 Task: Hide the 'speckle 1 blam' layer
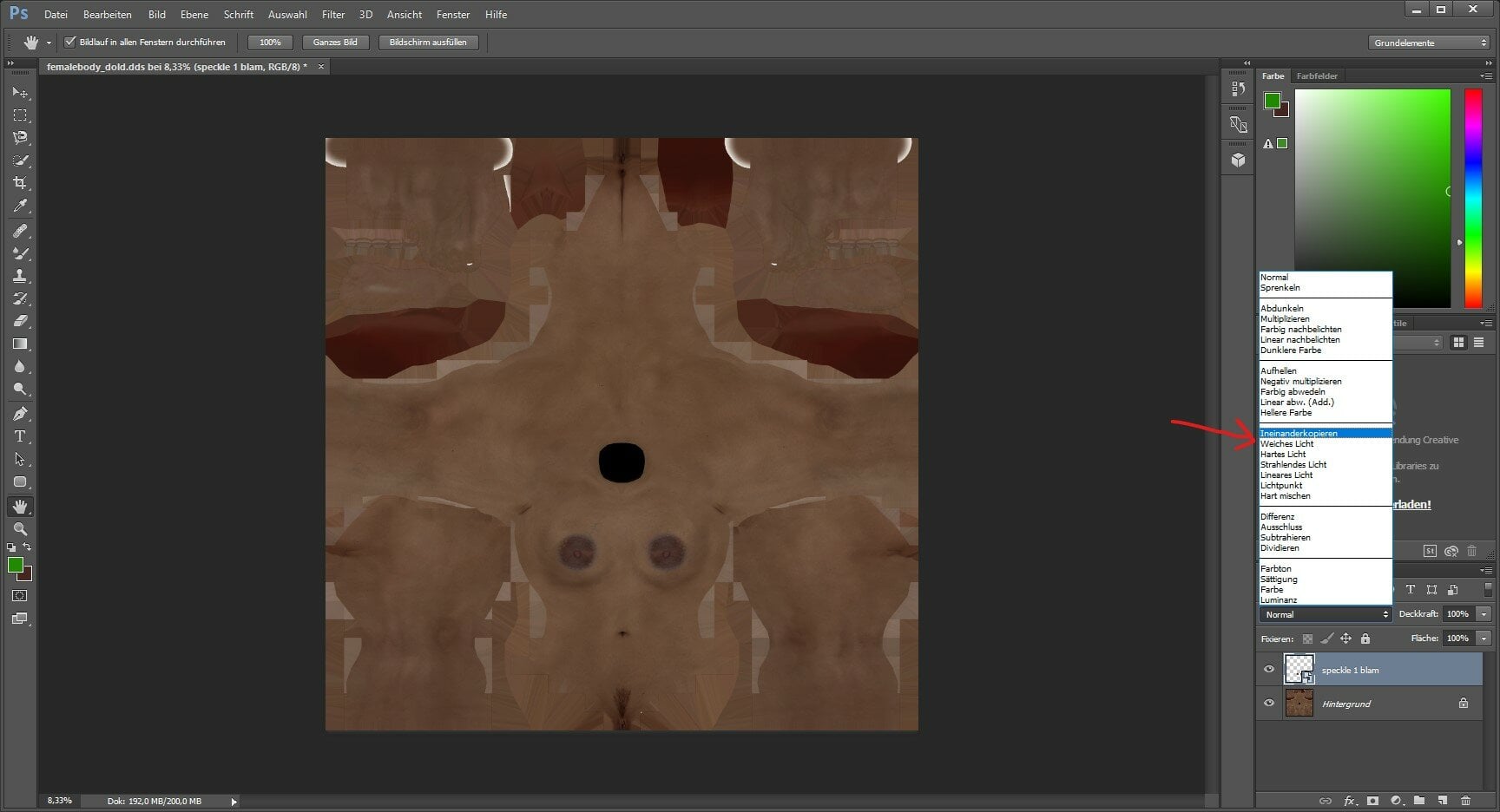coord(1269,670)
